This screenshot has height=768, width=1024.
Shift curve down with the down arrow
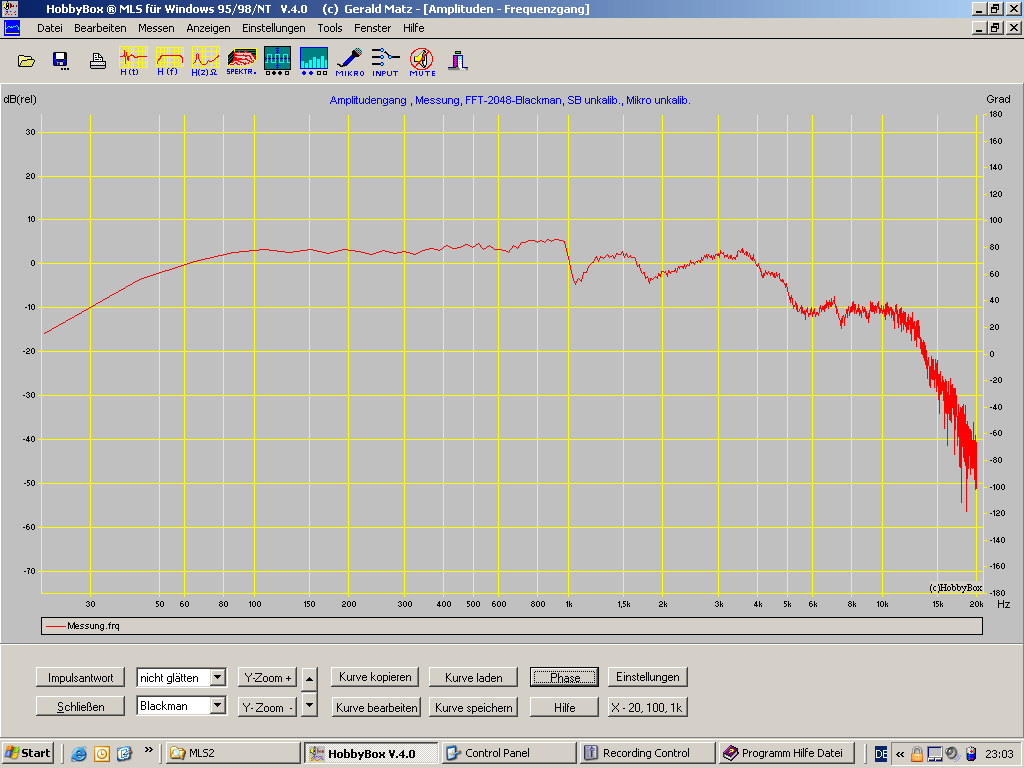coord(310,705)
